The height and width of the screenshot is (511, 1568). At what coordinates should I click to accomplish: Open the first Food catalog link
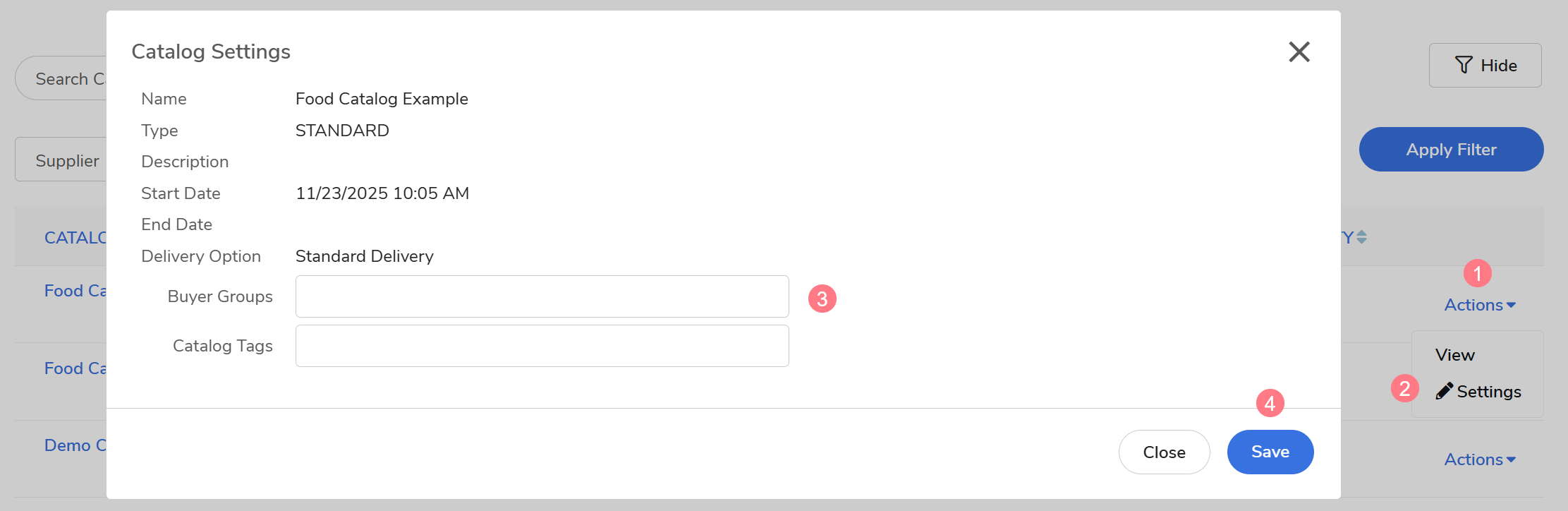pyautogui.click(x=75, y=291)
